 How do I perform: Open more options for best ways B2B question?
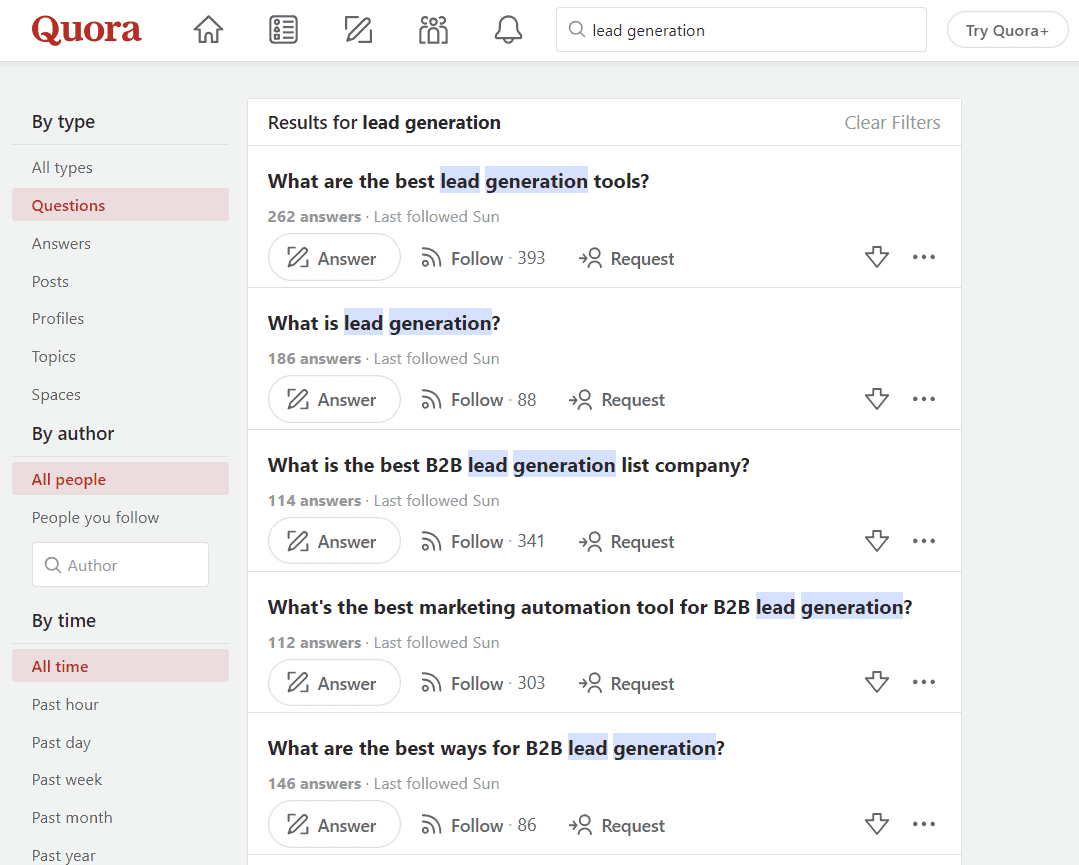923,824
